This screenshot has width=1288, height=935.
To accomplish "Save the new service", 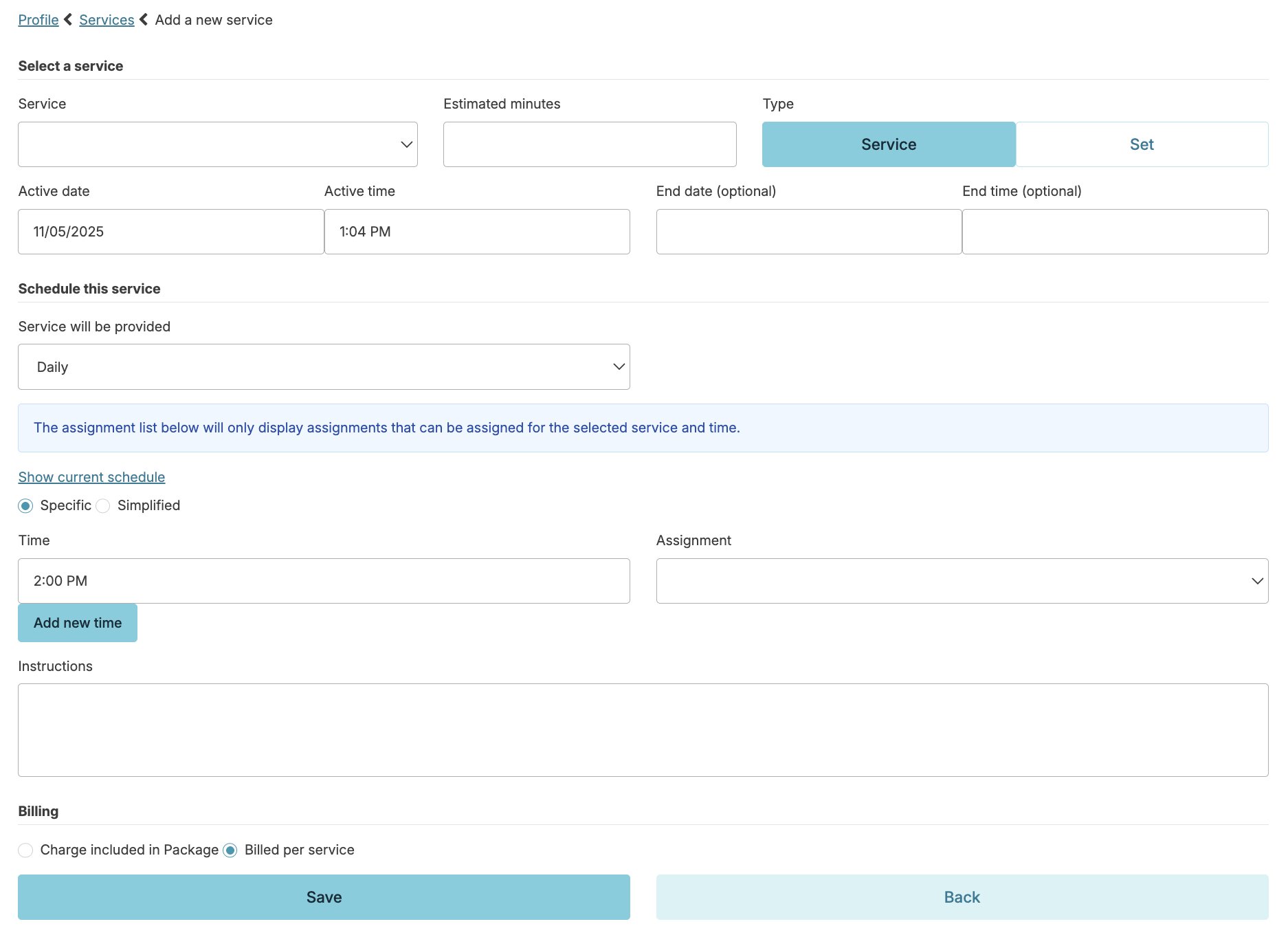I will tap(324, 897).
